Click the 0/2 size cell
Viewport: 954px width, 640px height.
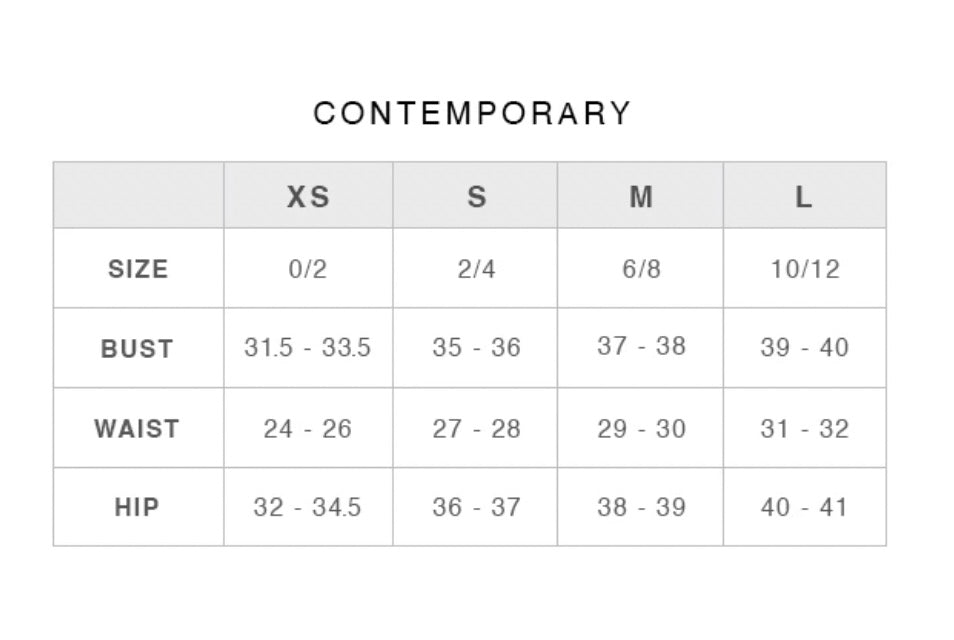click(308, 269)
